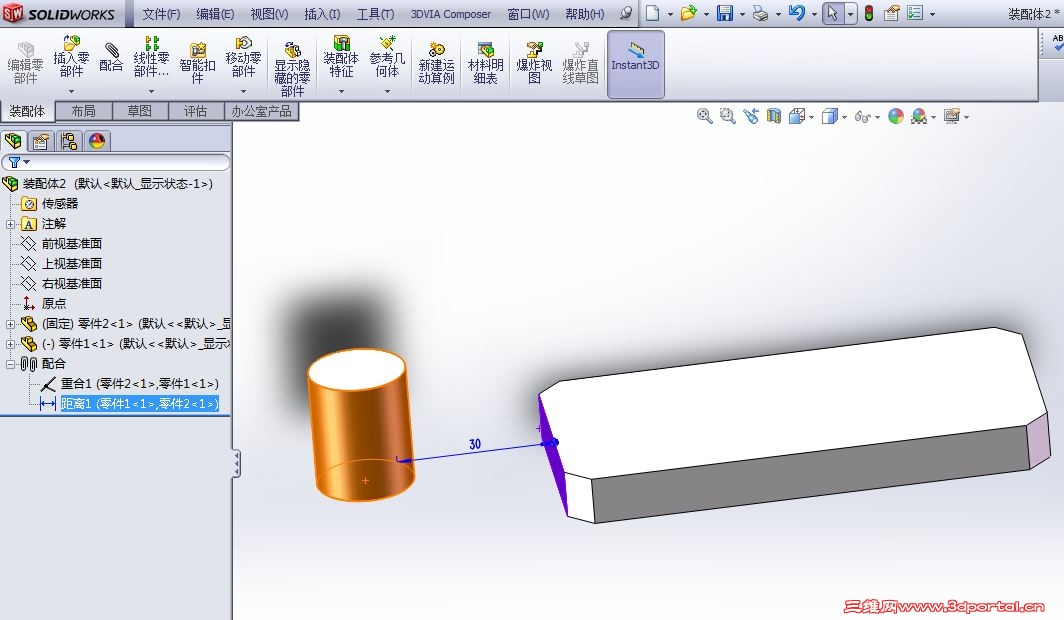This screenshot has width=1064, height=620.
Task: Expand the (固定) 零件2<1> node
Action: 10,324
